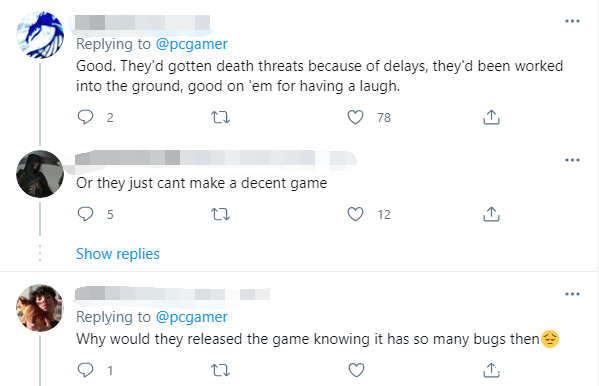Open @pcgamer link in the first tweet

191,44
